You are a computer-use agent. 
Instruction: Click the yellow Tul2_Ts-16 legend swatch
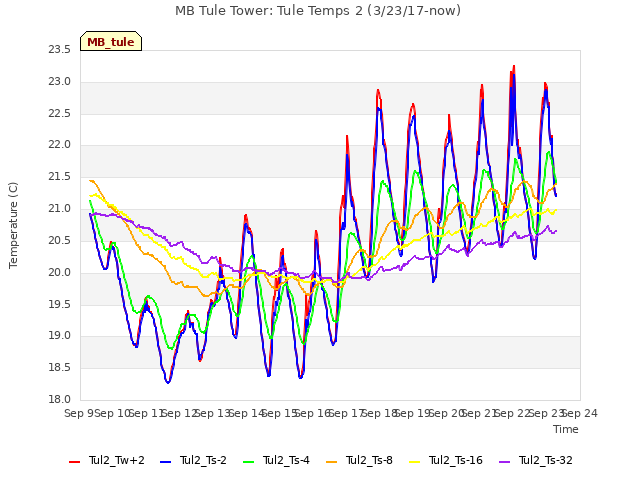tap(414, 462)
